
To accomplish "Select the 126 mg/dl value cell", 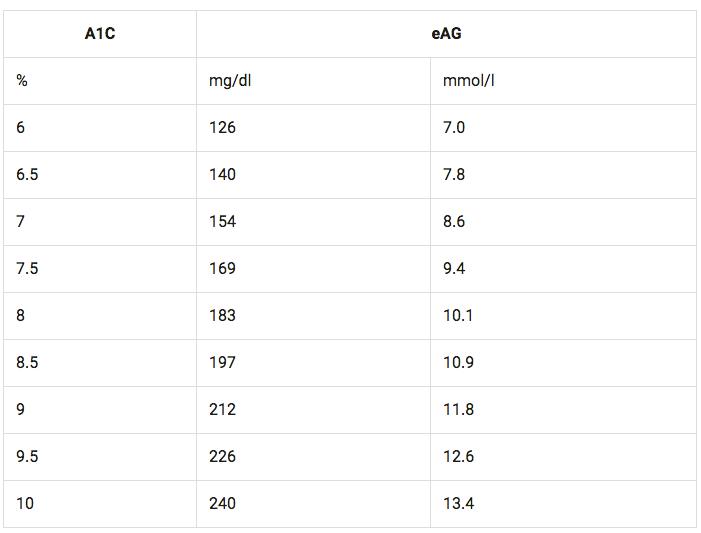I will click(222, 128).
